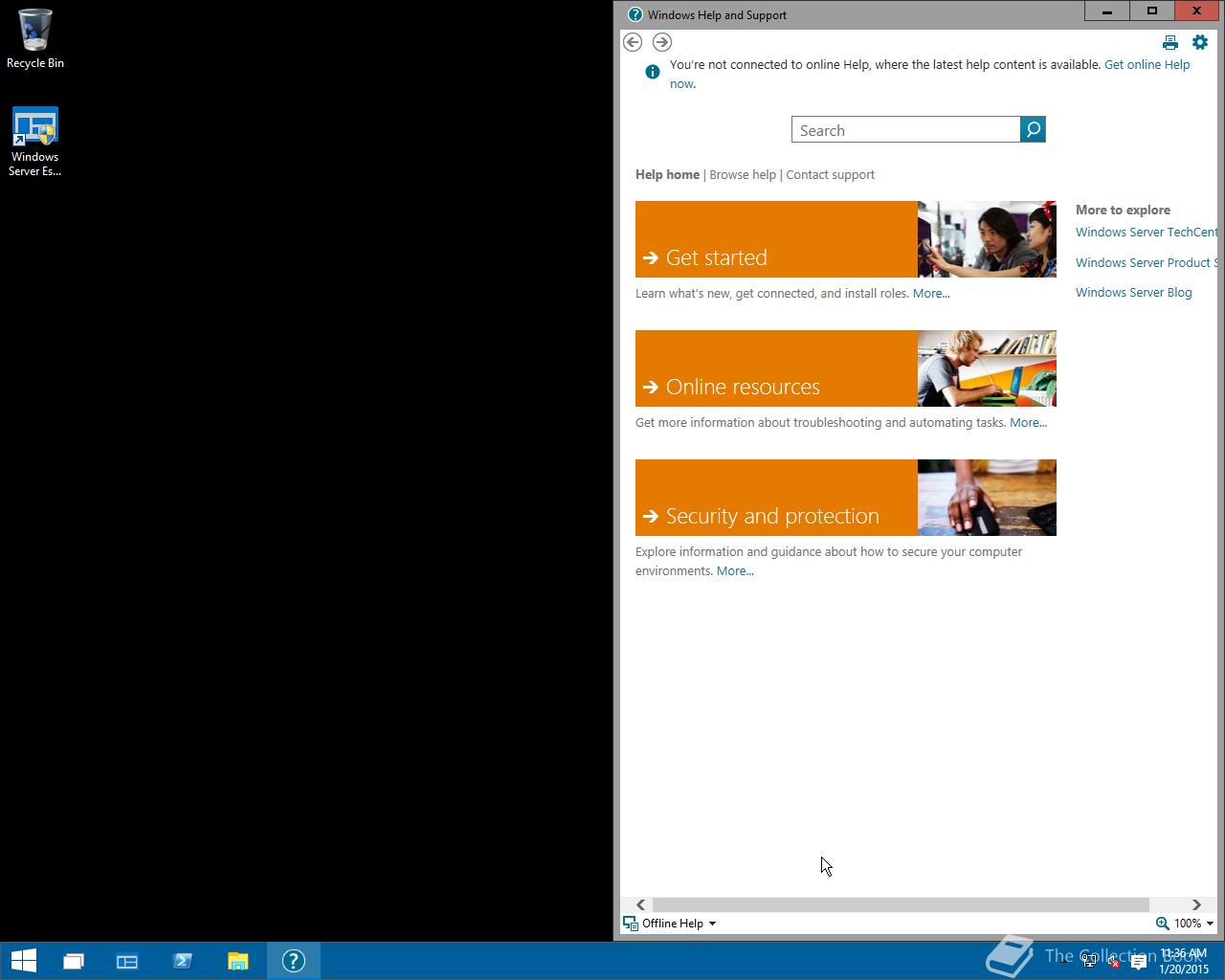Click the Search help text field

coord(906,130)
